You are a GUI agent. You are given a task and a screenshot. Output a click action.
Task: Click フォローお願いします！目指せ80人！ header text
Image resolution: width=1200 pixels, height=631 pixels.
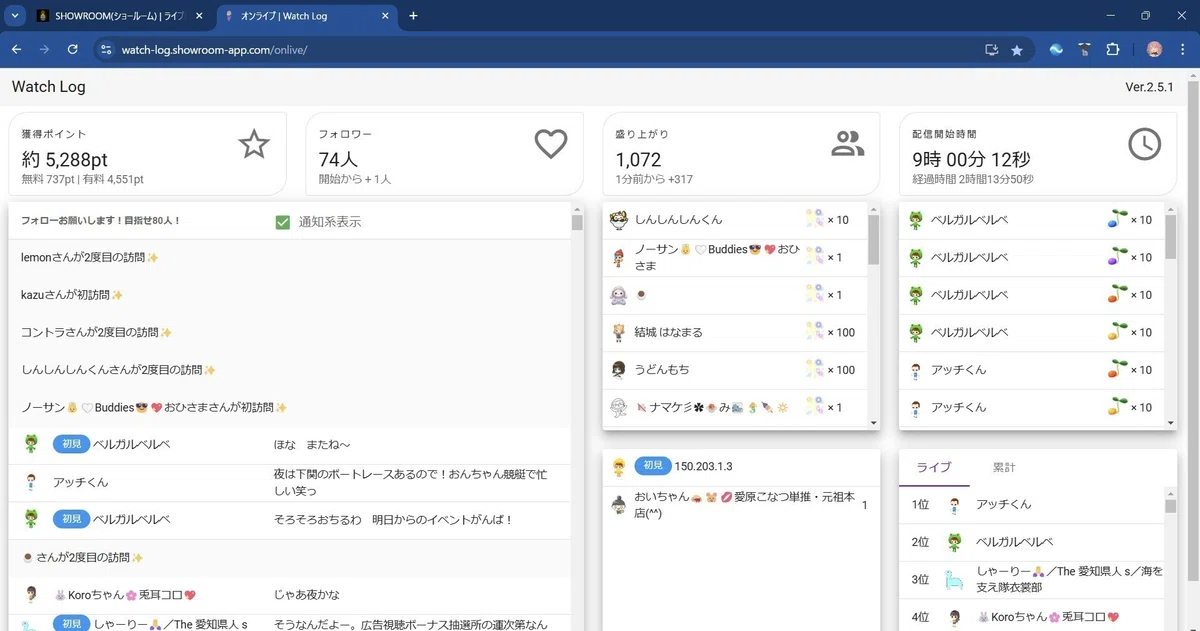(101, 220)
